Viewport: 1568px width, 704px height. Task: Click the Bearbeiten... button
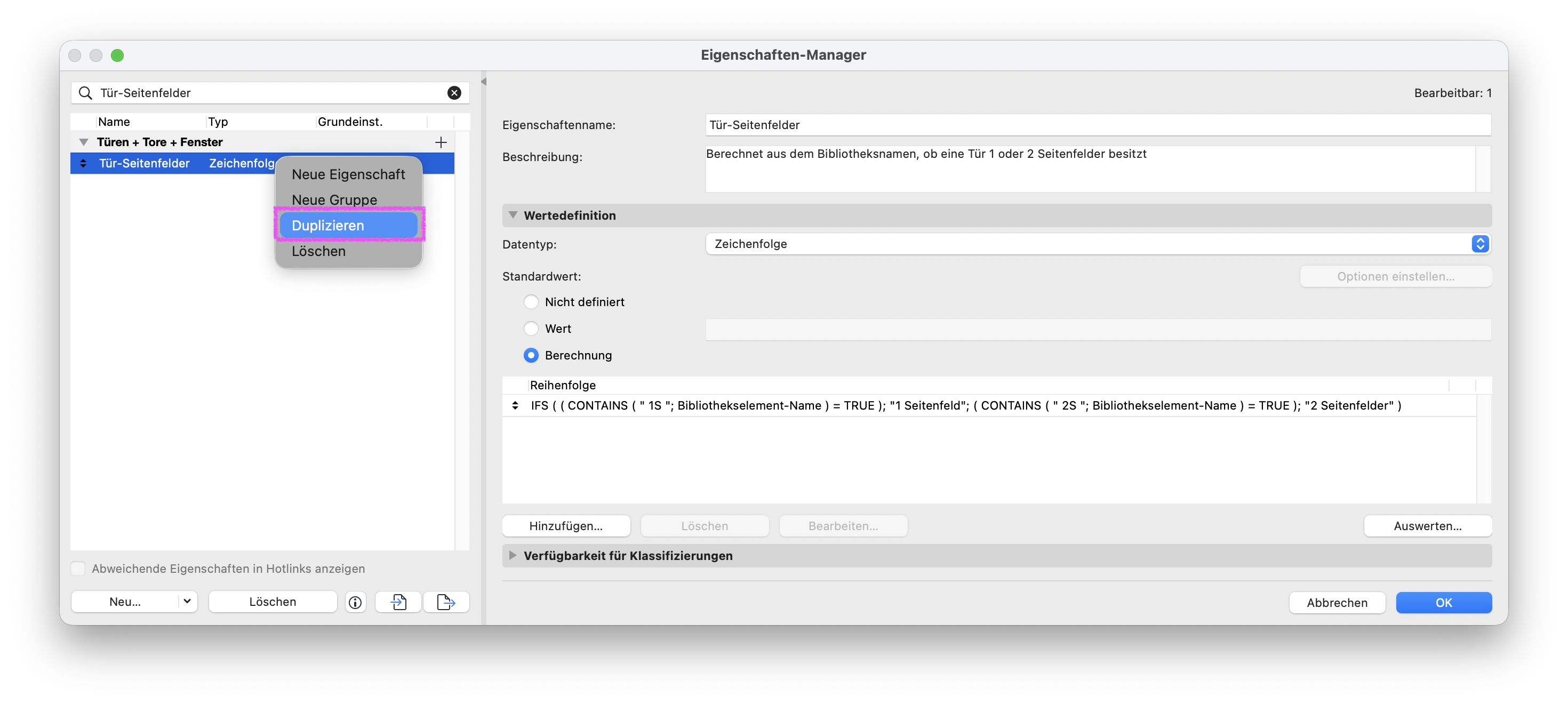coord(843,526)
